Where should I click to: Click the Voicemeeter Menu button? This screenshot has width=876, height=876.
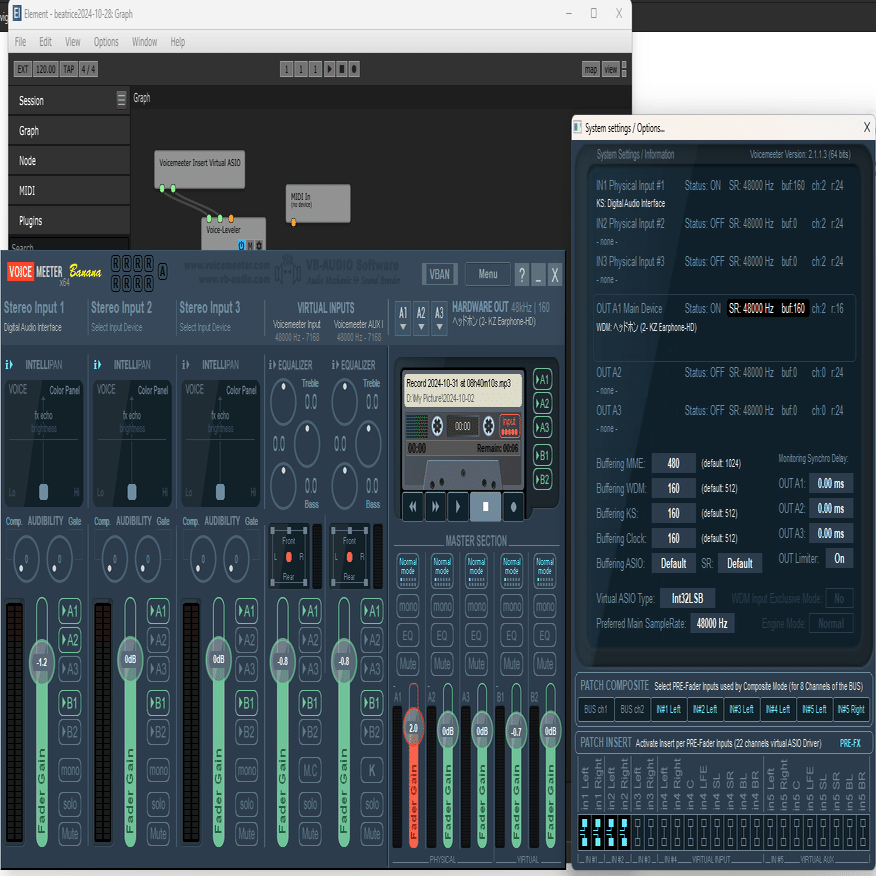point(488,274)
